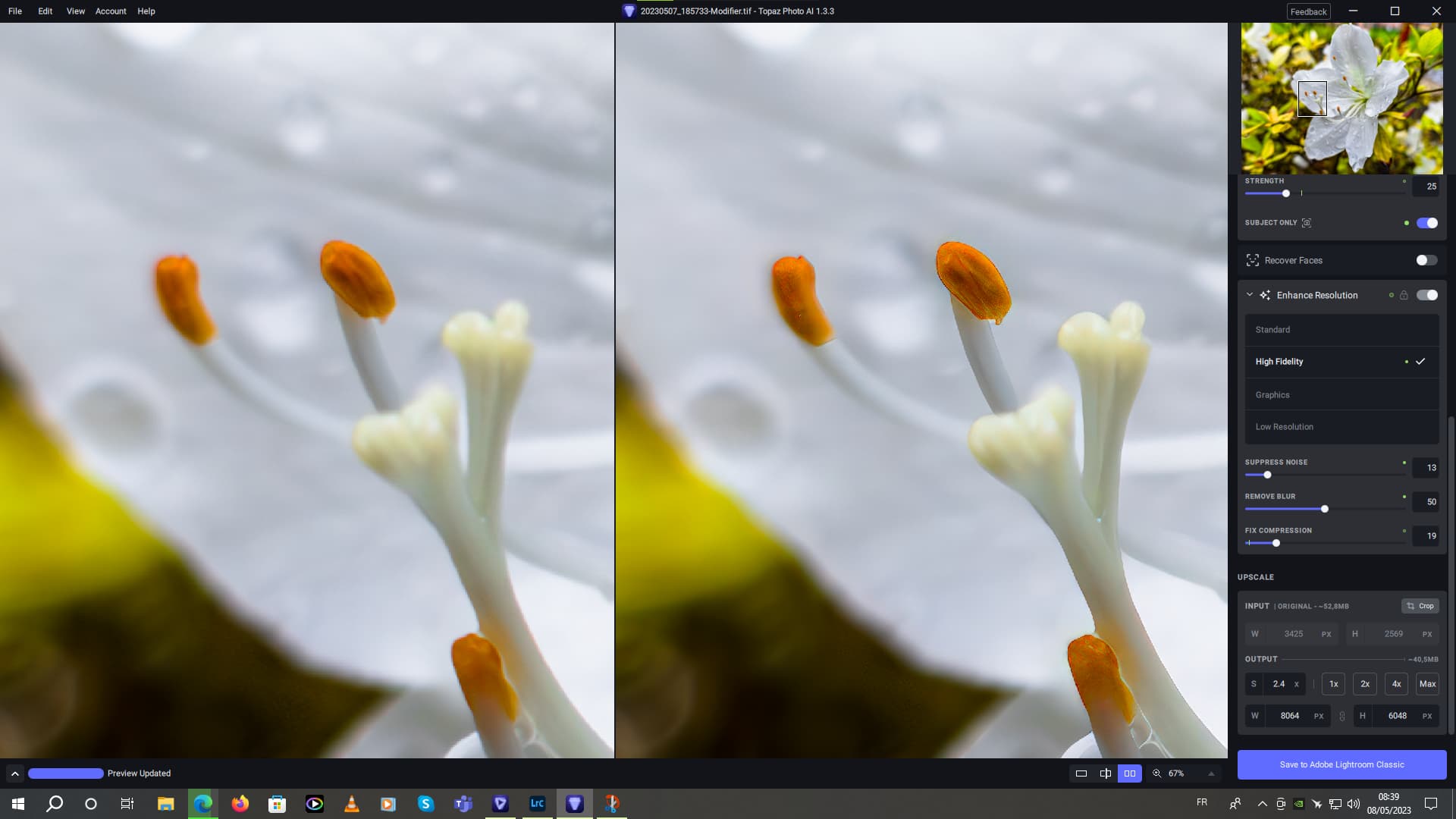The height and width of the screenshot is (819, 1456).
Task: Collapse the Enhance Resolution section
Action: (x=1250, y=295)
